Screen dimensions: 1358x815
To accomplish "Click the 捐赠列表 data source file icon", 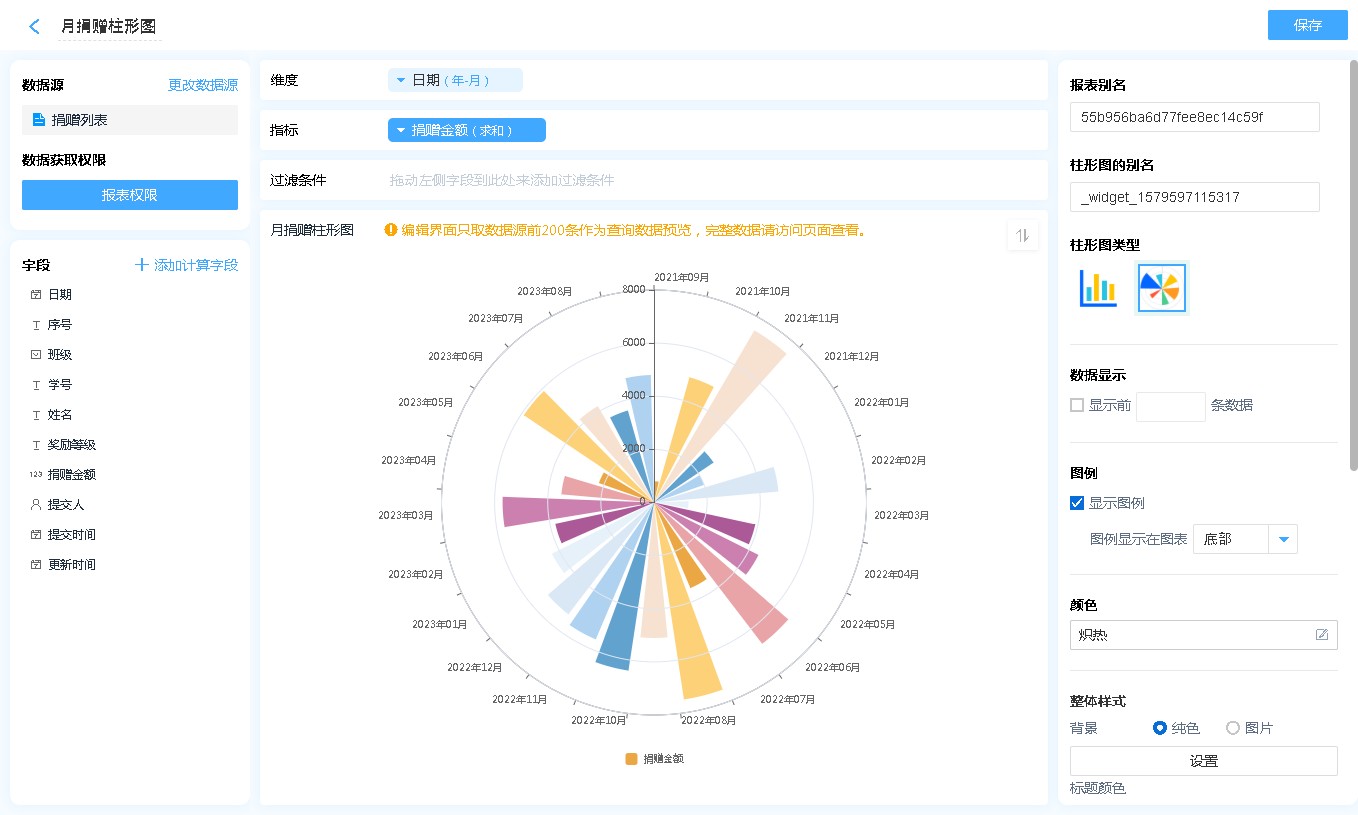I will click(39, 120).
